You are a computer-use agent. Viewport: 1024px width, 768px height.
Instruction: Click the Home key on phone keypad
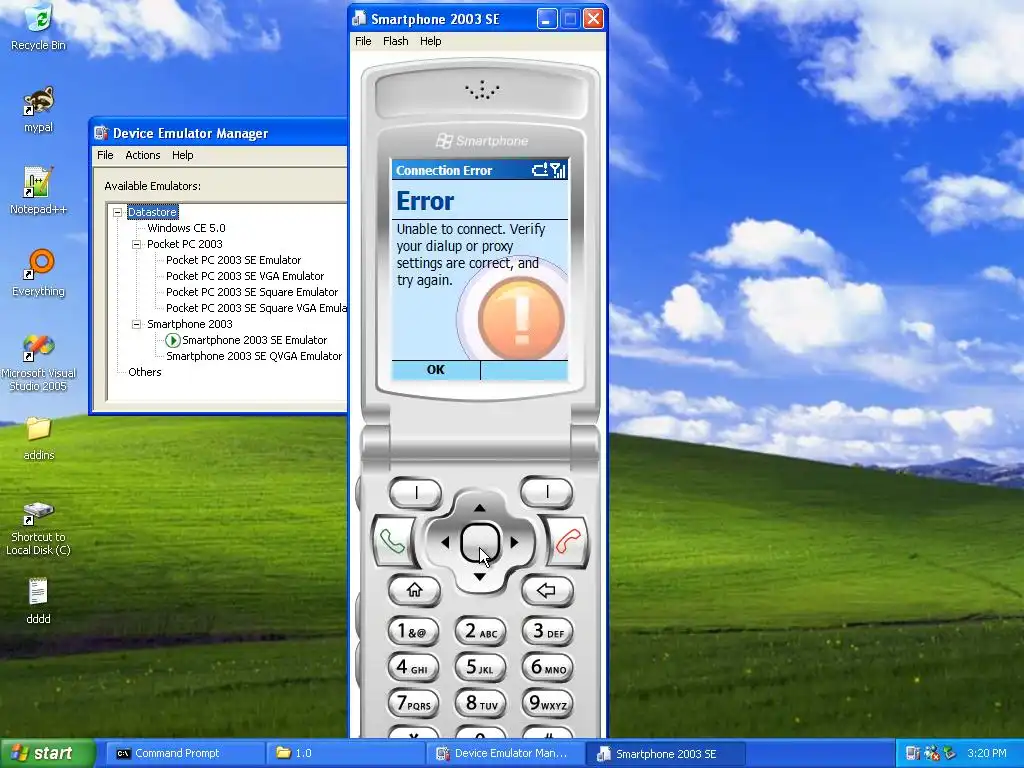tap(414, 590)
